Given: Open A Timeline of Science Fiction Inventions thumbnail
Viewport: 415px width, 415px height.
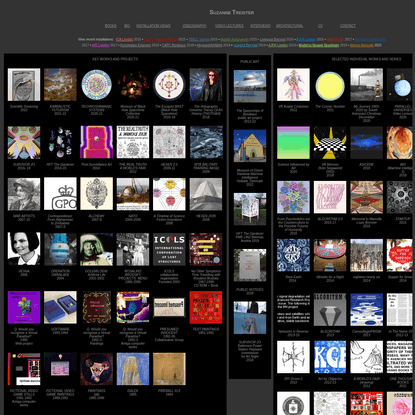Looking at the screenshot, I should pyautogui.click(x=169, y=194).
